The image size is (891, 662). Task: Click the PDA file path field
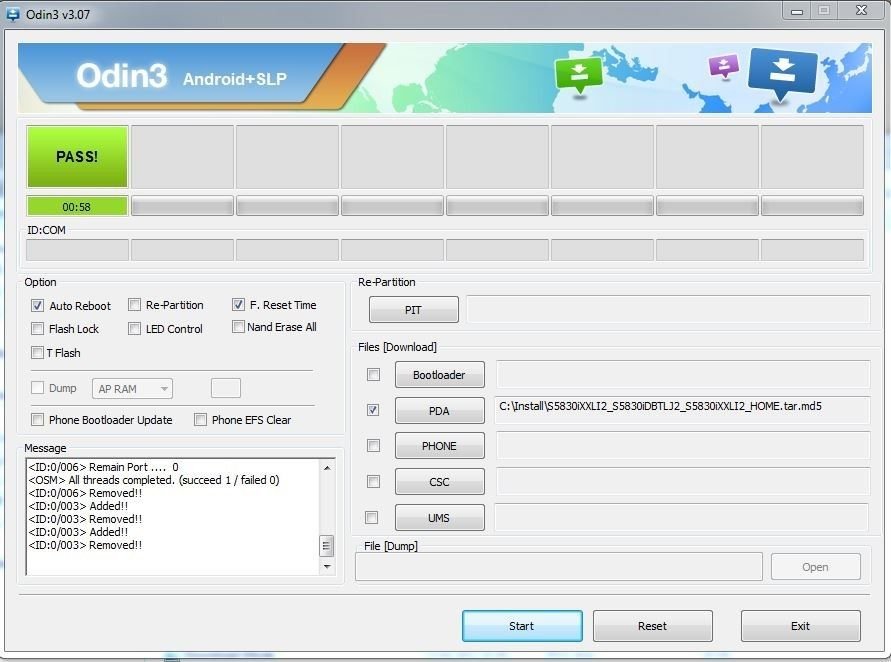tap(682, 410)
